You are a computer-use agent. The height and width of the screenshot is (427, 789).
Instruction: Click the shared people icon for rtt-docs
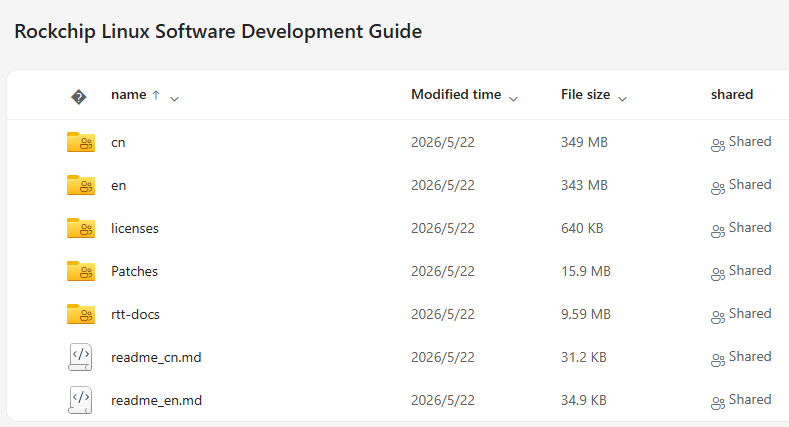(718, 317)
